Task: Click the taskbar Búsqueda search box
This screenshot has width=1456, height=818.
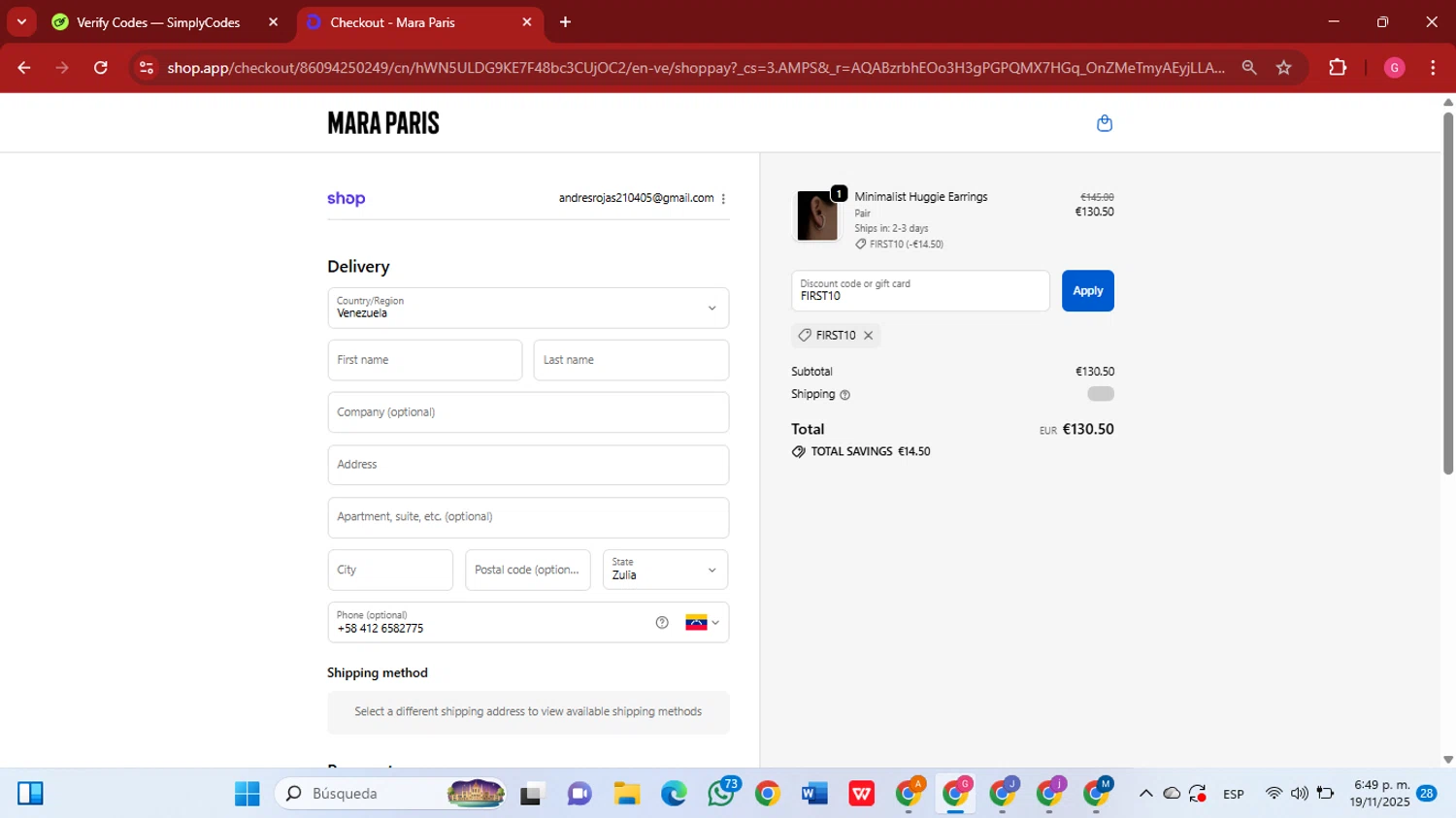Action: [392, 794]
